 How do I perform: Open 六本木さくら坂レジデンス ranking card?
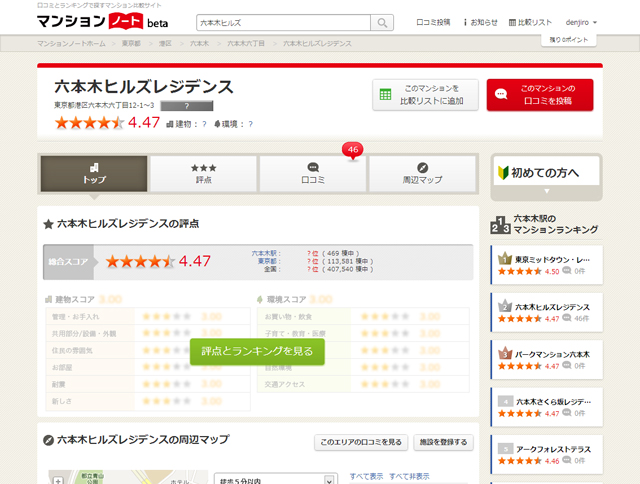point(547,407)
